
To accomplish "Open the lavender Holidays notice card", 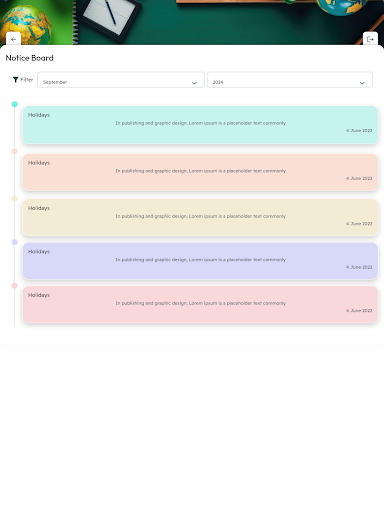I will coord(200,261).
